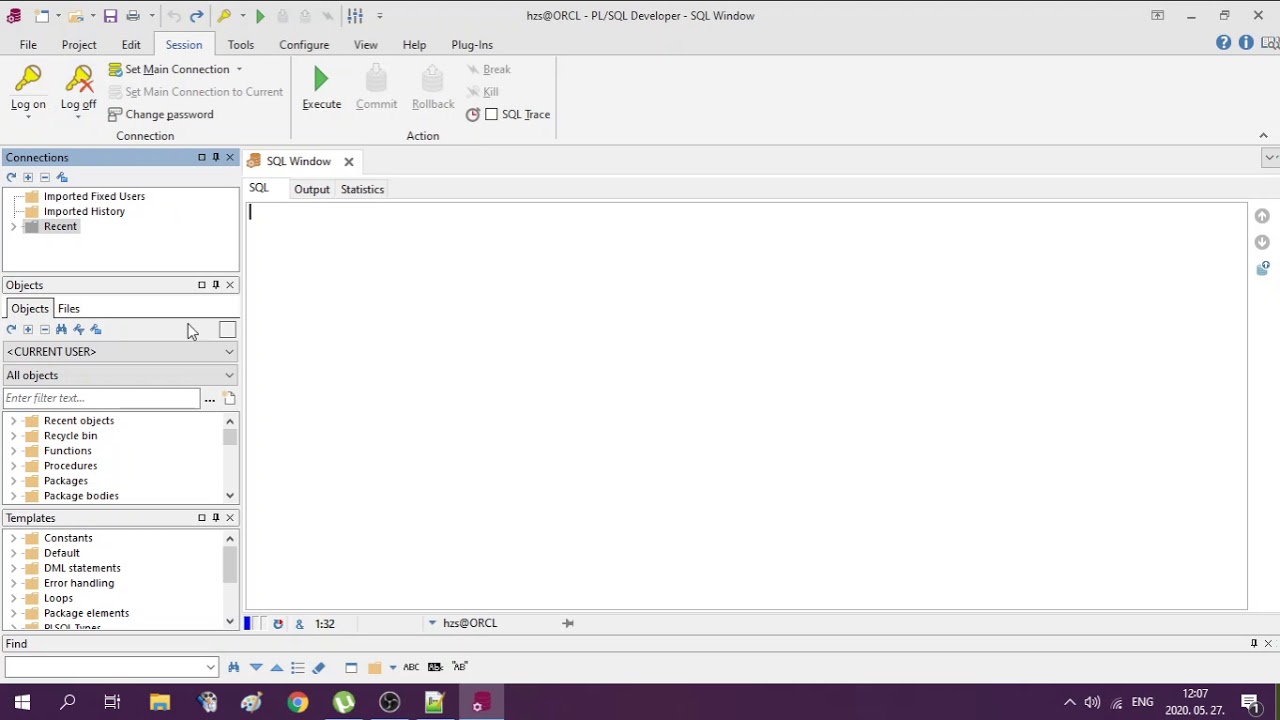Click the minus icon in Connections toolbar
The height and width of the screenshot is (720, 1280).
44,177
